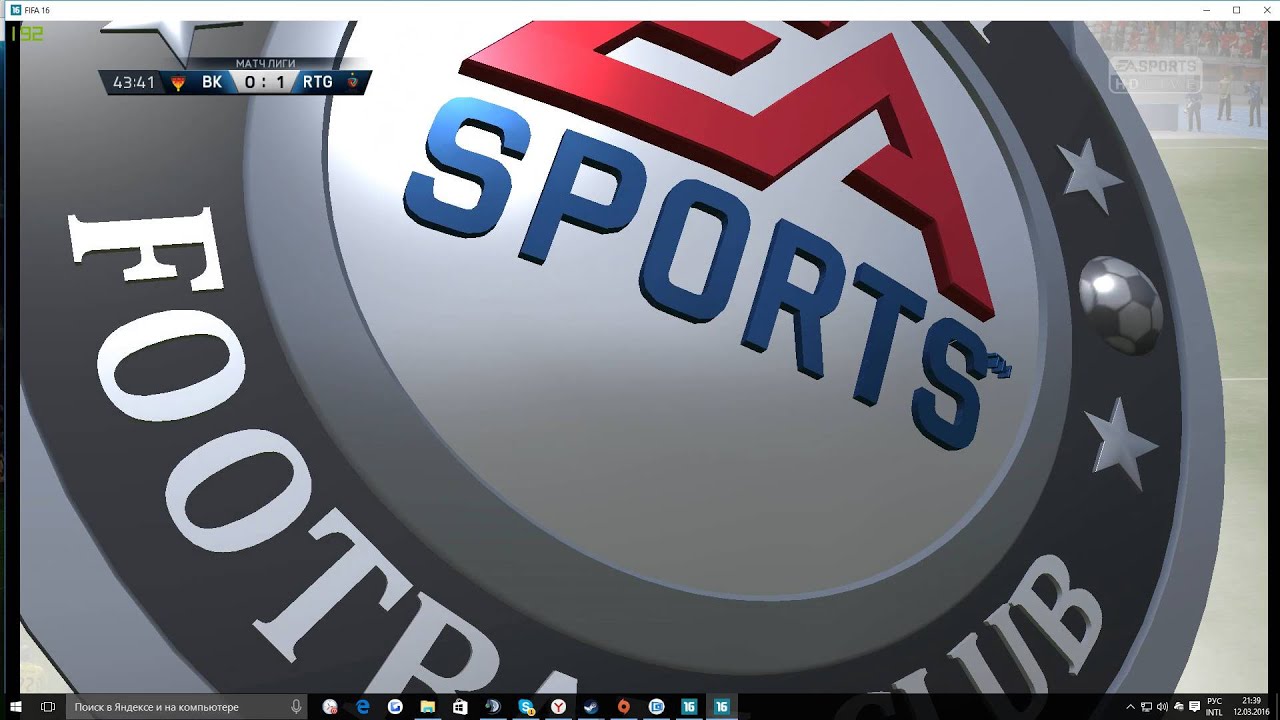Switch to the active FIFA 16 taskbar icon
The height and width of the screenshot is (720, 1280).
coord(721,706)
